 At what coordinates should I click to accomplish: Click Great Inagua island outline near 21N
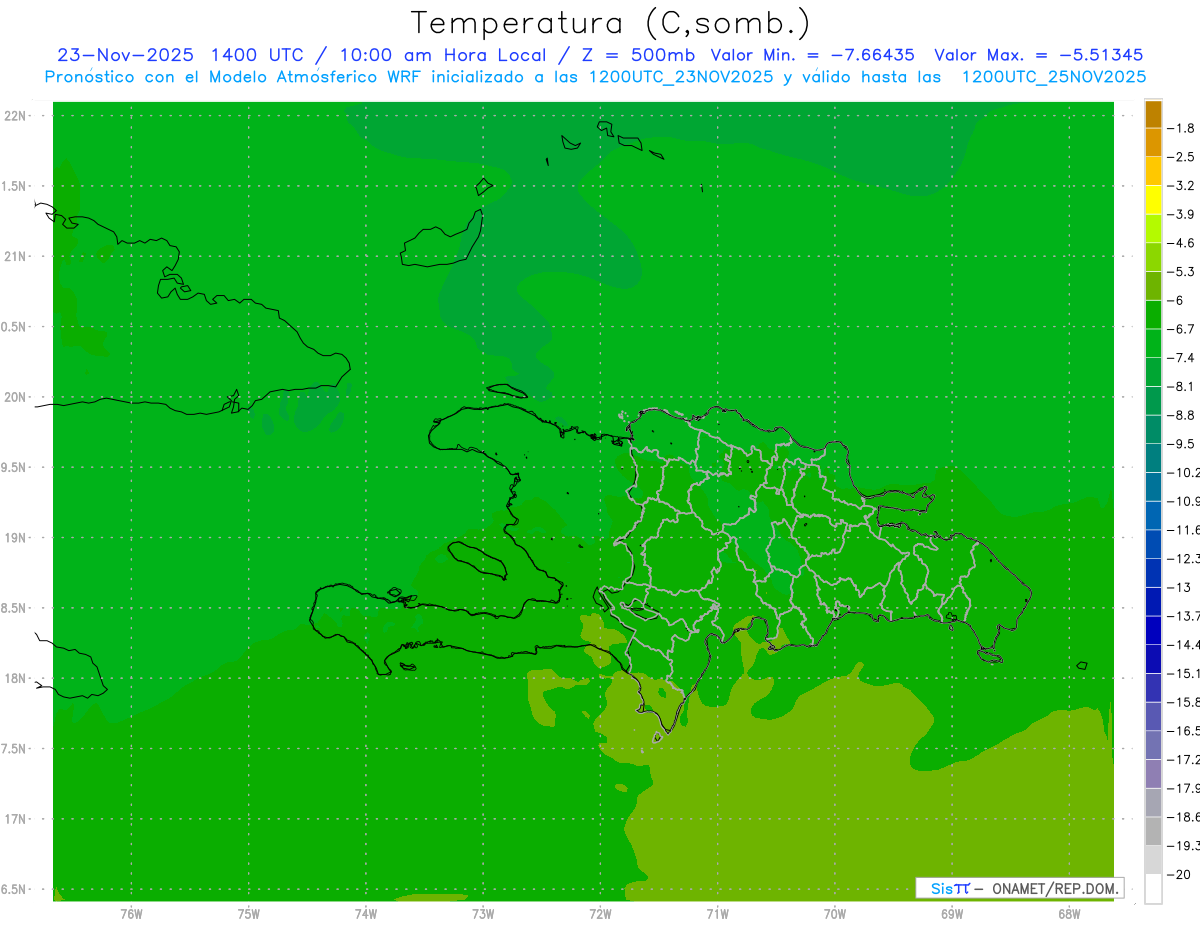(x=442, y=240)
